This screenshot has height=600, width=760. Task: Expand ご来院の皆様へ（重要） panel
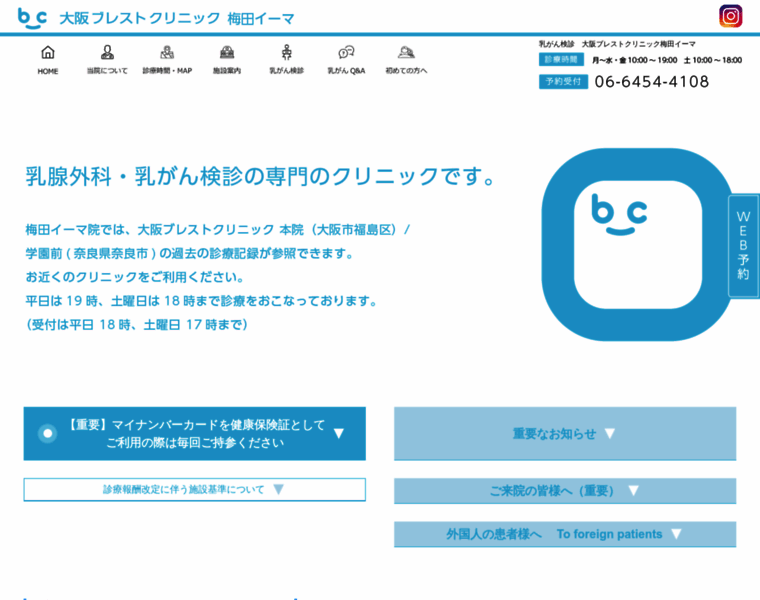point(565,491)
